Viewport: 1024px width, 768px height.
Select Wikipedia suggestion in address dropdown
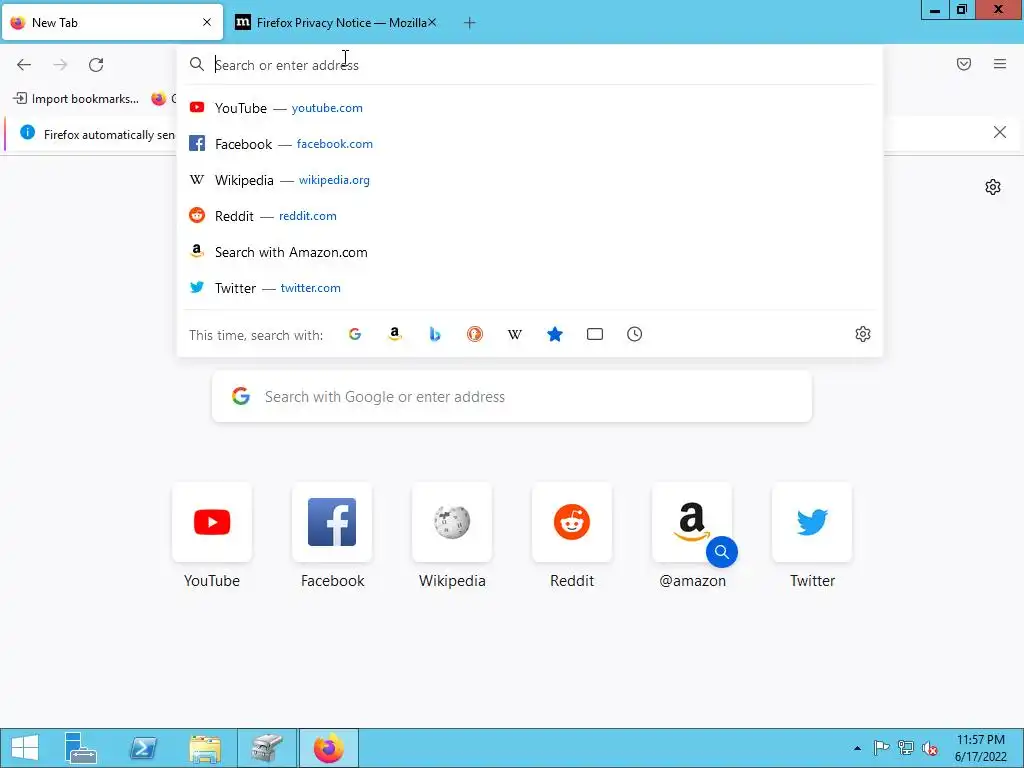530,180
